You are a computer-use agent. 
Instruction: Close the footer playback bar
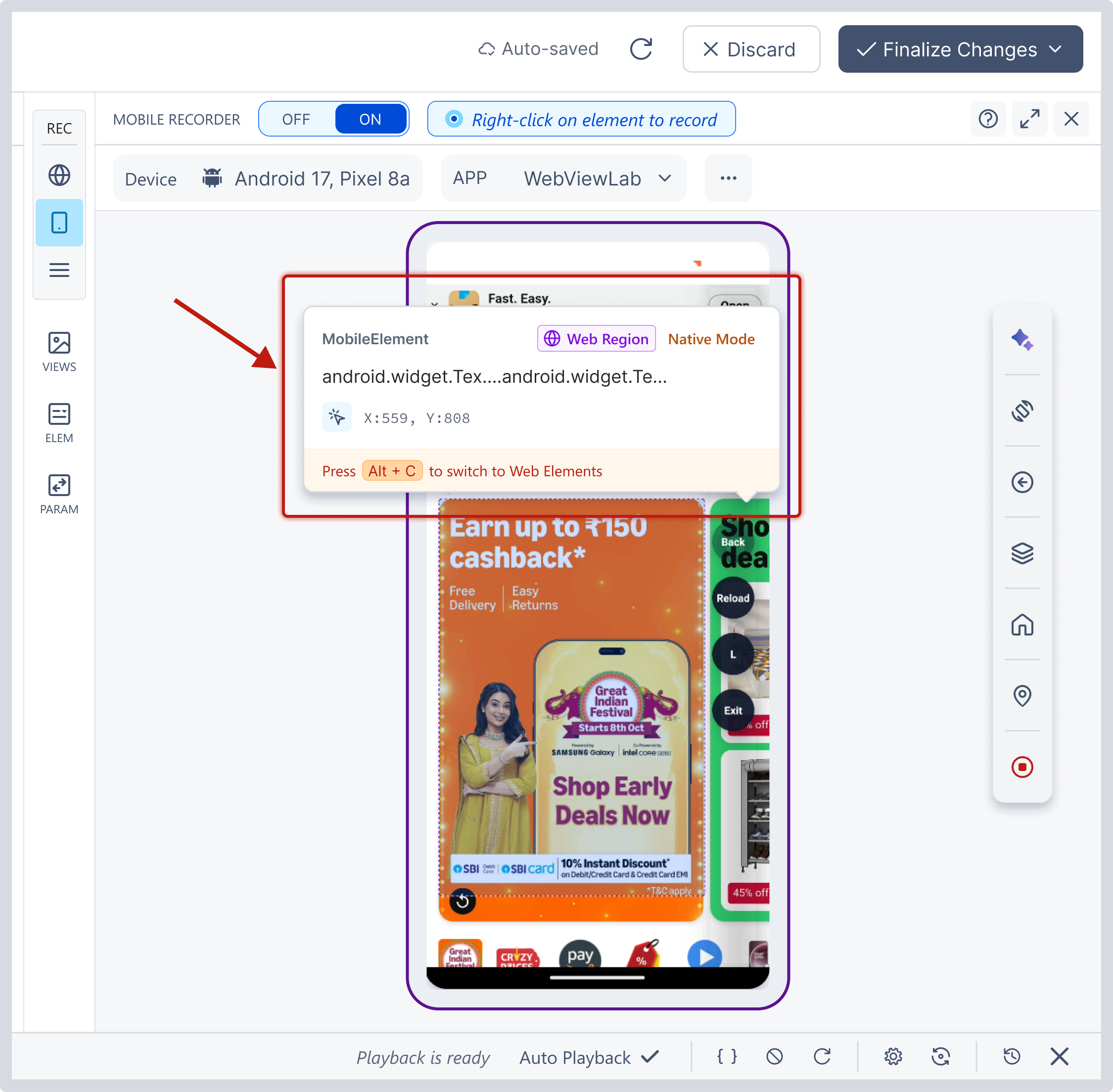point(1059,1056)
